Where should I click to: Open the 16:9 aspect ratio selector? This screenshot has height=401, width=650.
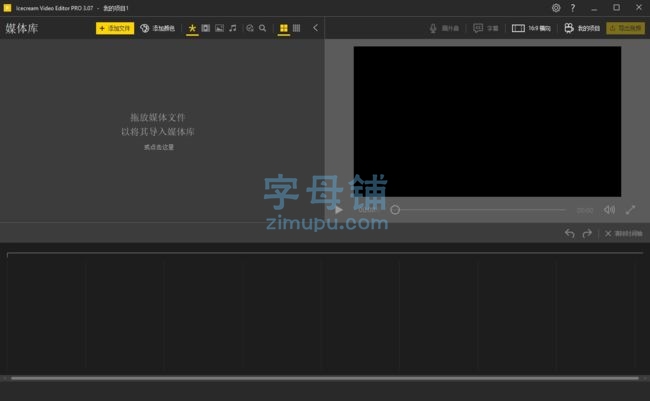coord(531,28)
